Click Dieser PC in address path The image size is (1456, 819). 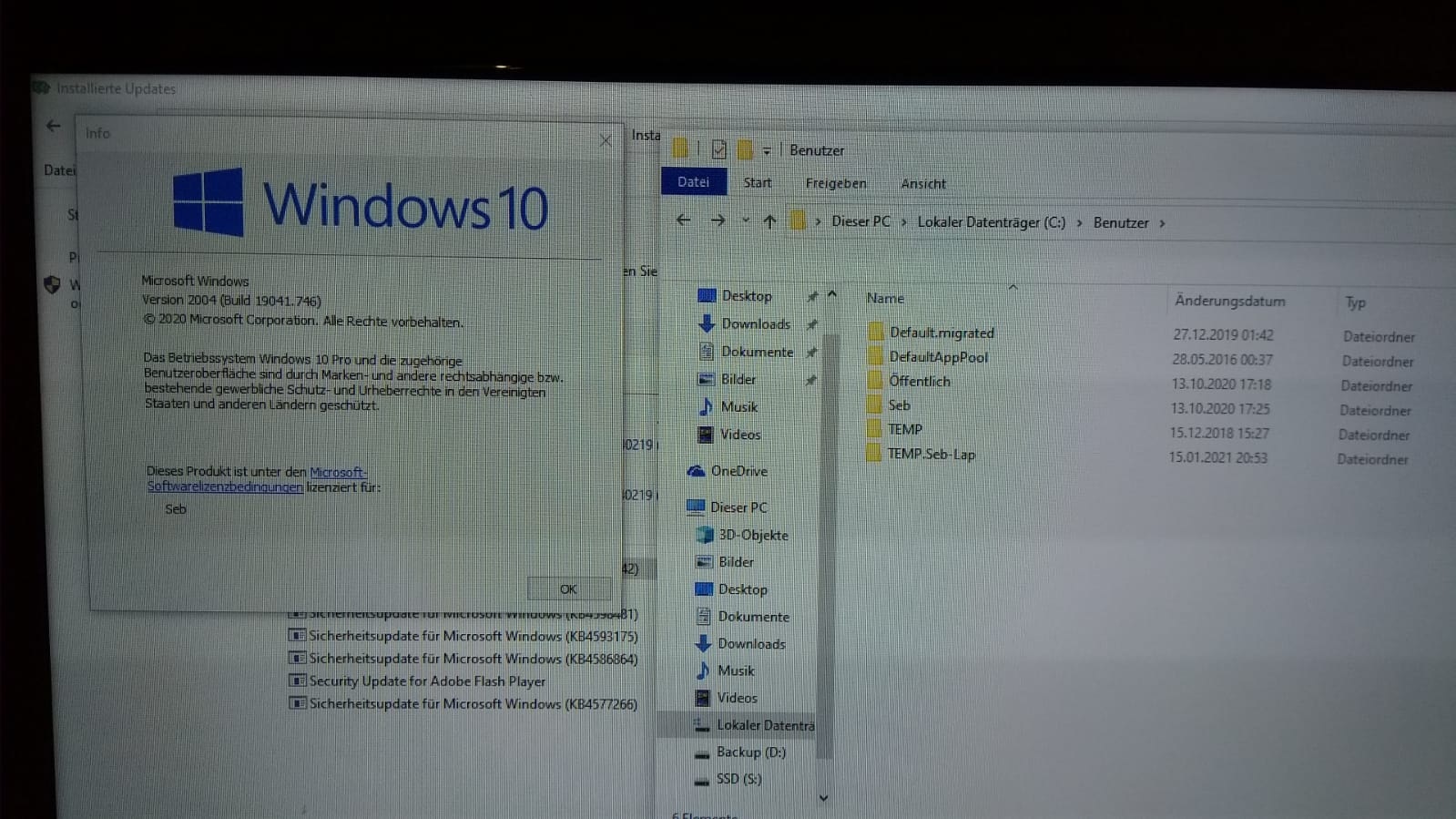860,221
